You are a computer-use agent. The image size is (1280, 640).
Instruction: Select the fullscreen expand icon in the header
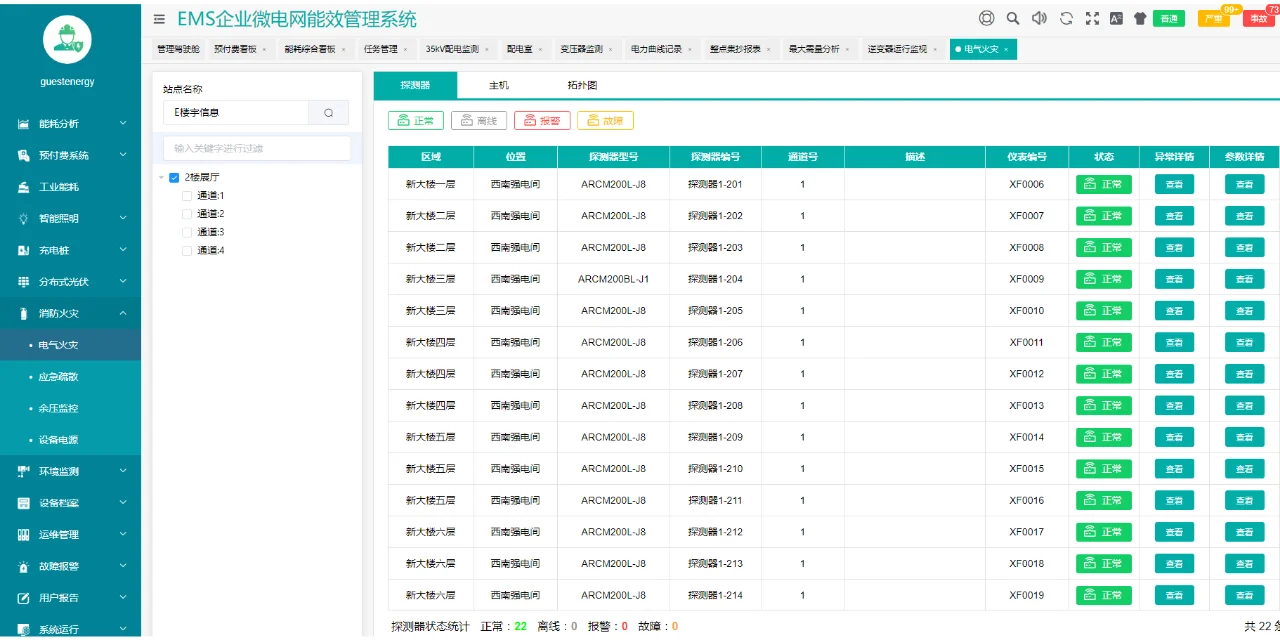1092,17
